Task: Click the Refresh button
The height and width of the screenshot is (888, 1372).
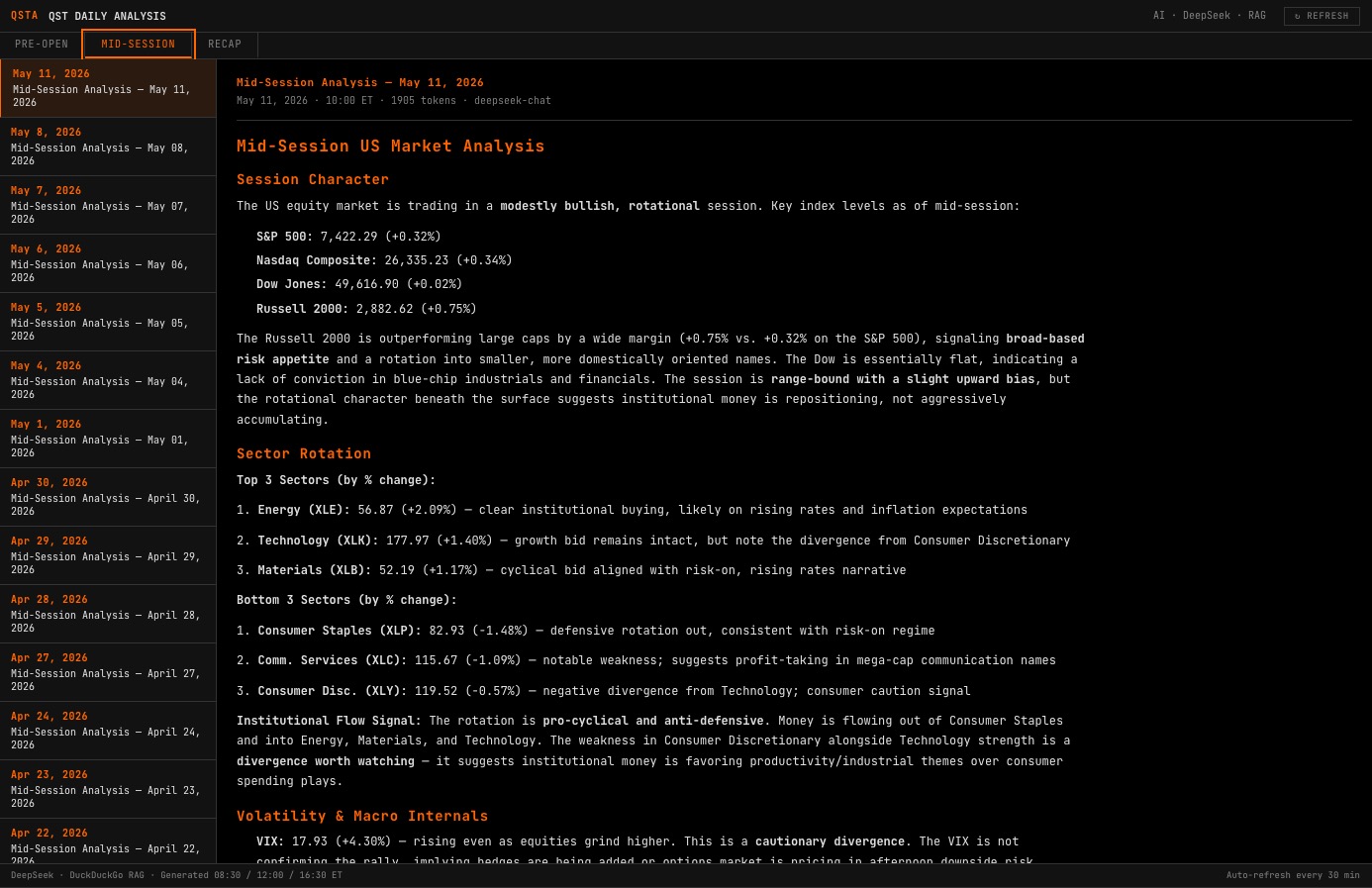Action: point(1322,16)
